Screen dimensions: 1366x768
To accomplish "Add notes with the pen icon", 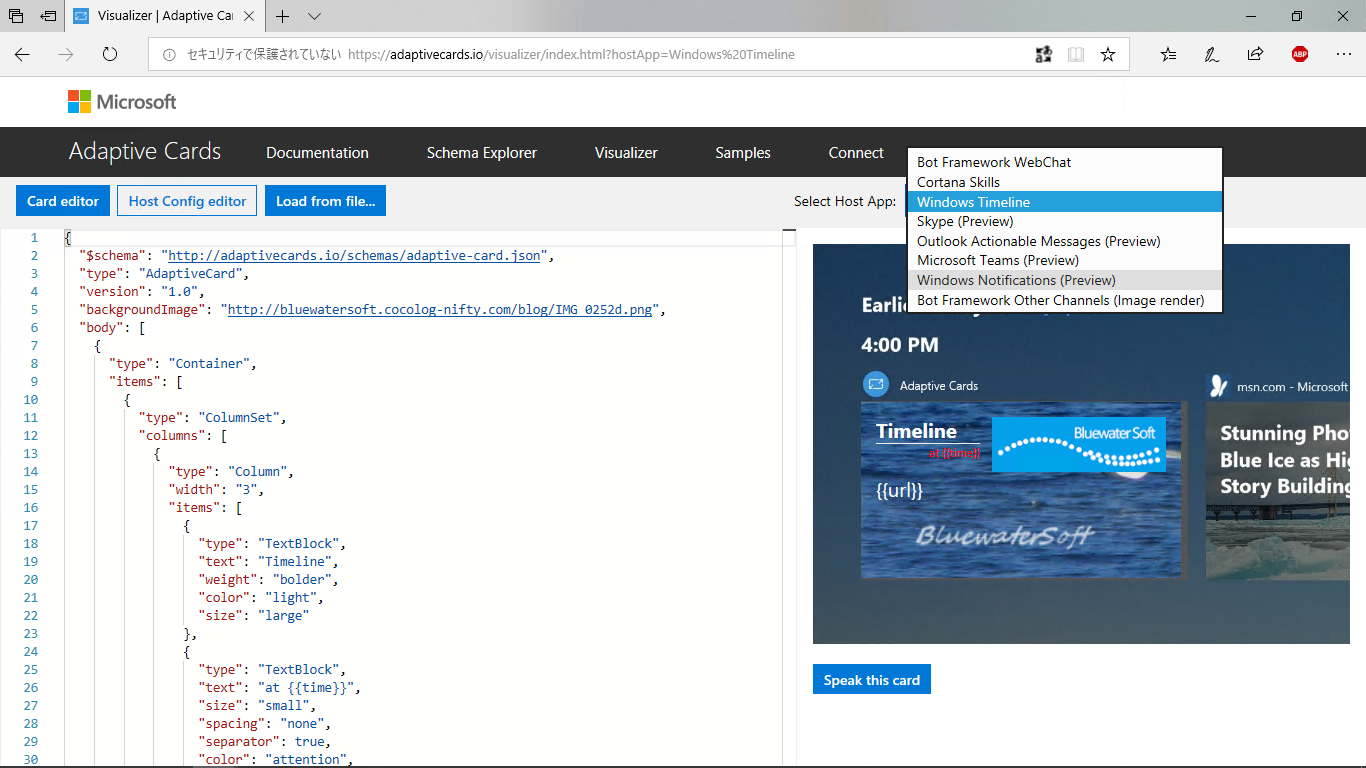I will pyautogui.click(x=1212, y=54).
